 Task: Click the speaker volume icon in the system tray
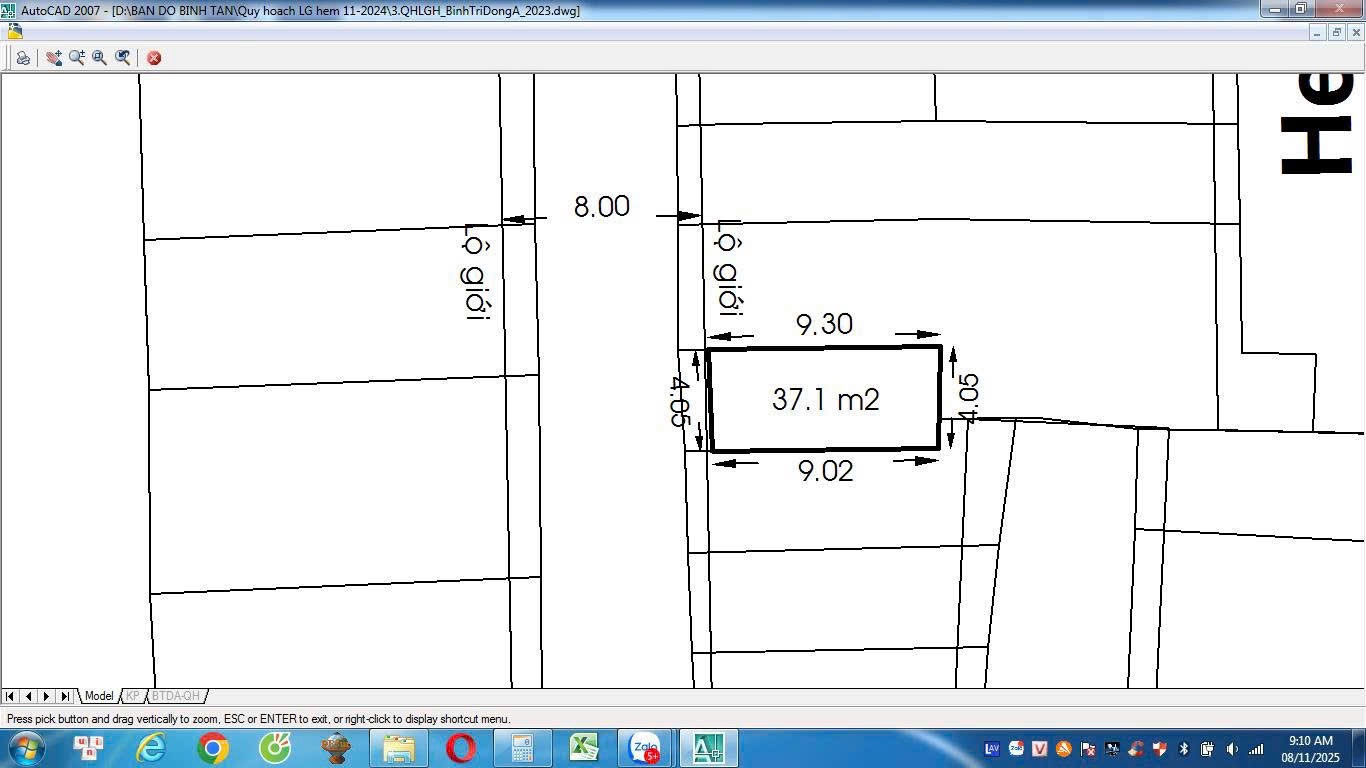tap(1232, 749)
